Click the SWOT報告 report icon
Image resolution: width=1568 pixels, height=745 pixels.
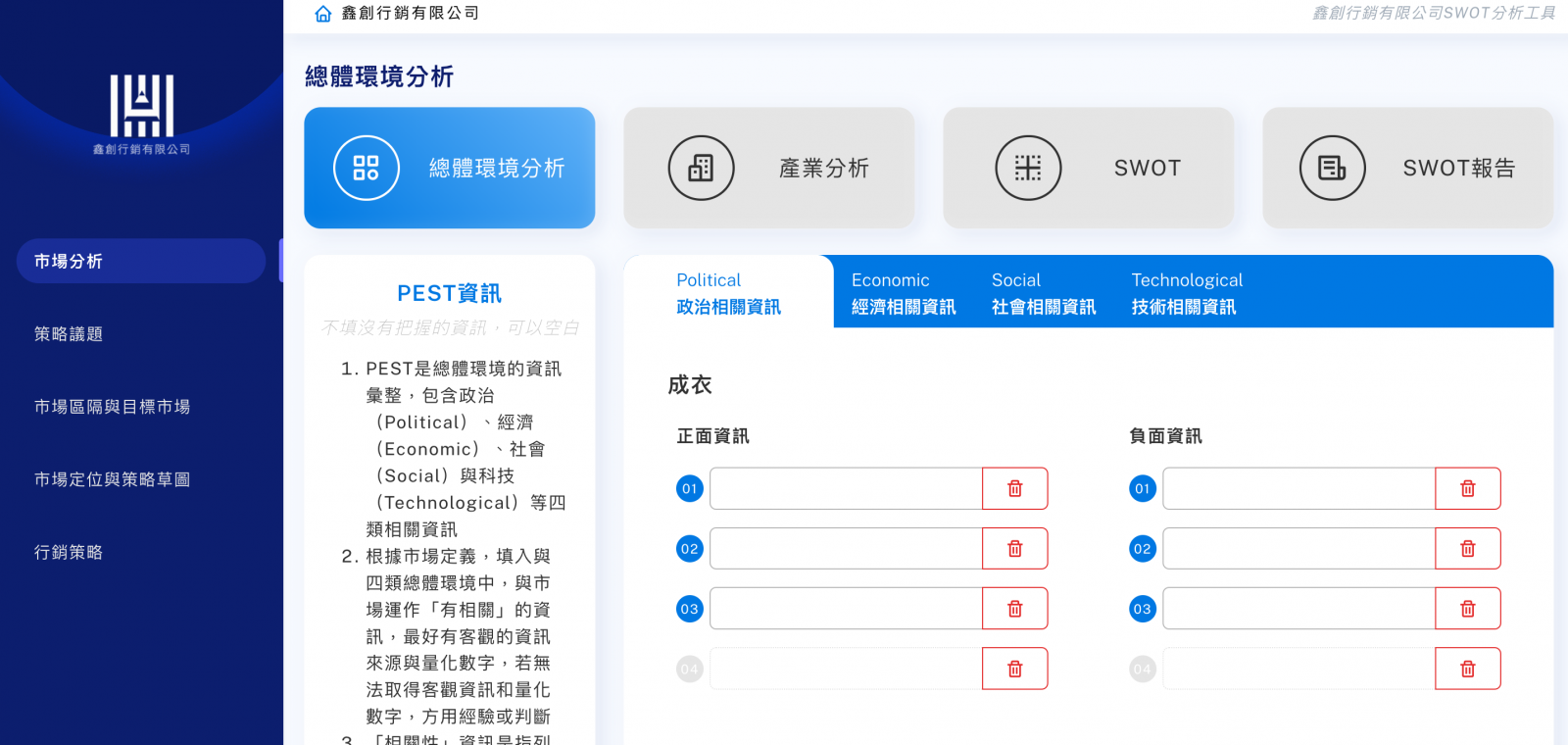tap(1332, 169)
